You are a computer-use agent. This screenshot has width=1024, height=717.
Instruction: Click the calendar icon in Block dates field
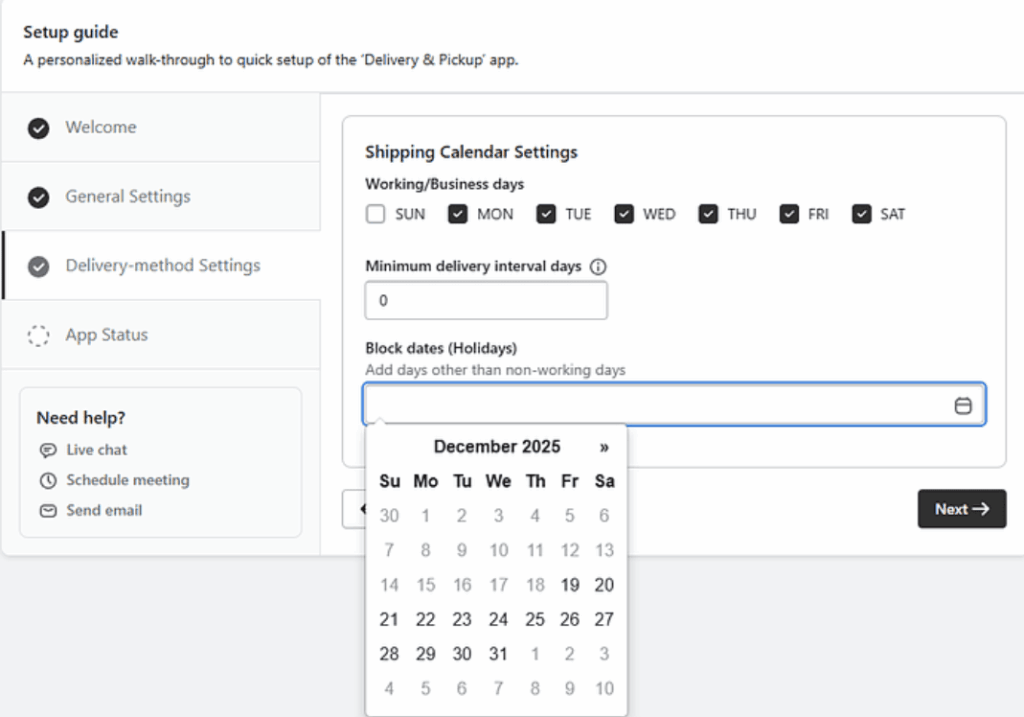pyautogui.click(x=962, y=406)
